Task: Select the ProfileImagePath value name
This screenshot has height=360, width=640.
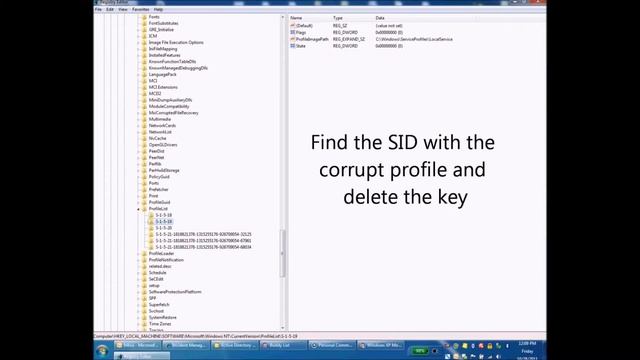Action: (312, 39)
